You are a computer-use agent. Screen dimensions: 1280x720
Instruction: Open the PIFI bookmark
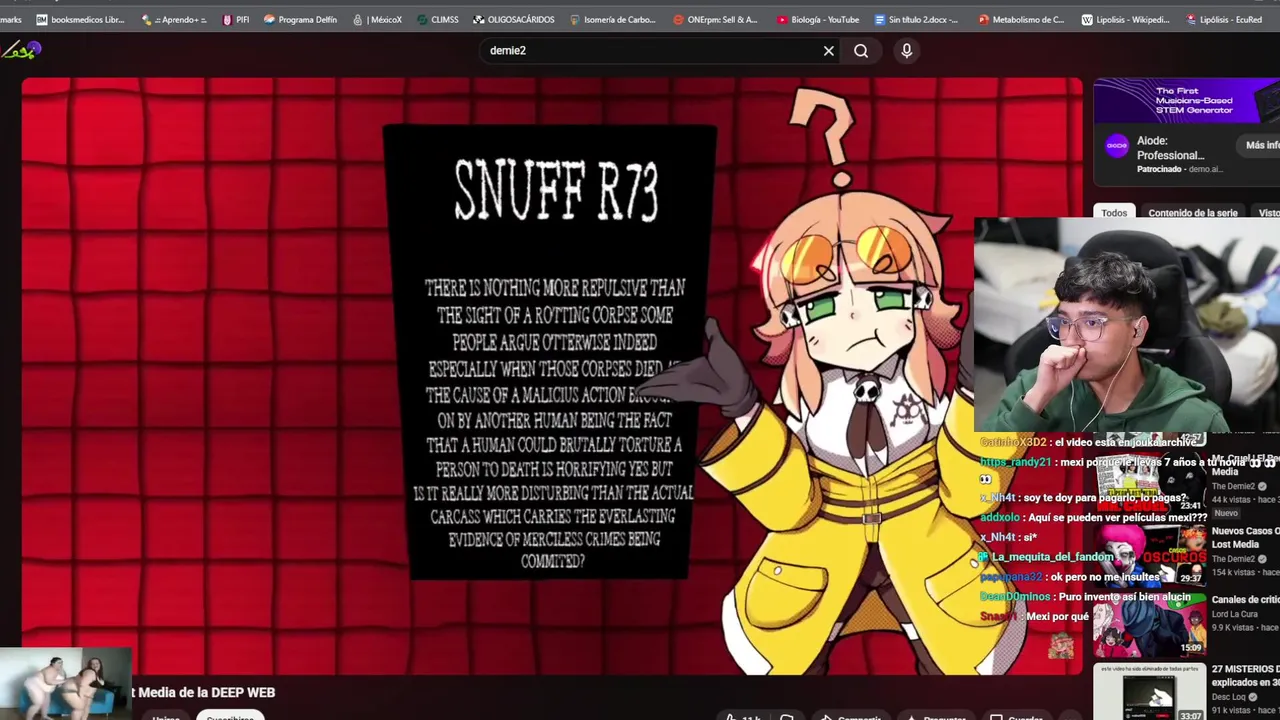coord(236,19)
